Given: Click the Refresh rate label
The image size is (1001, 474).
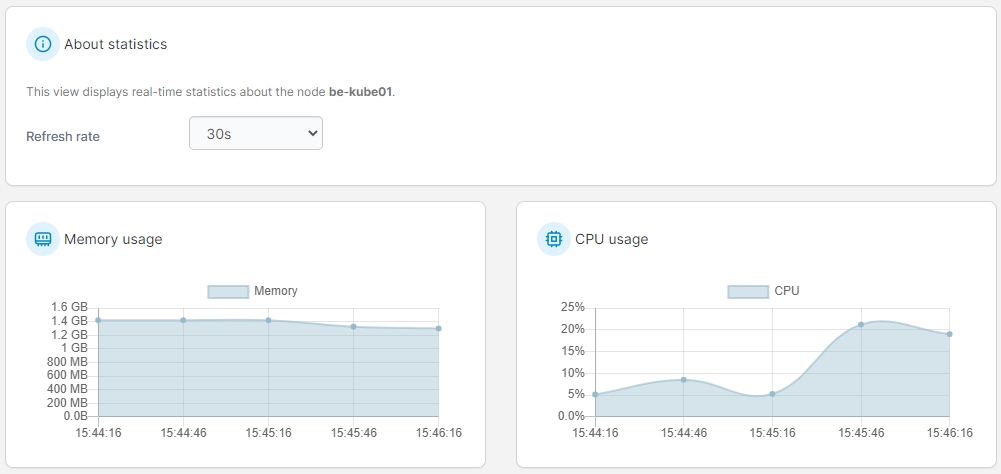Looking at the screenshot, I should 63,136.
